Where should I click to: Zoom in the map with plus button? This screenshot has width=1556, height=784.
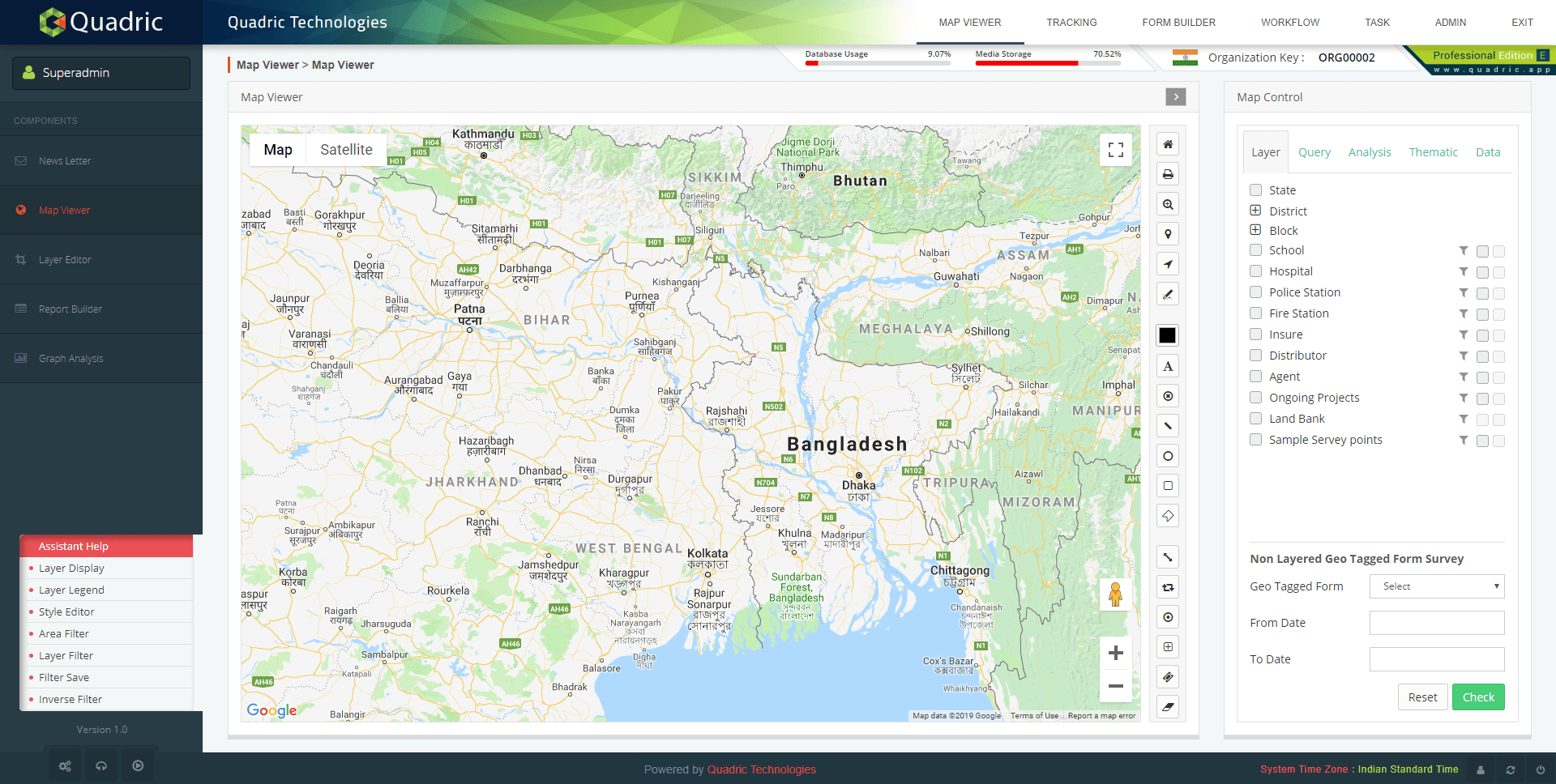click(x=1116, y=653)
